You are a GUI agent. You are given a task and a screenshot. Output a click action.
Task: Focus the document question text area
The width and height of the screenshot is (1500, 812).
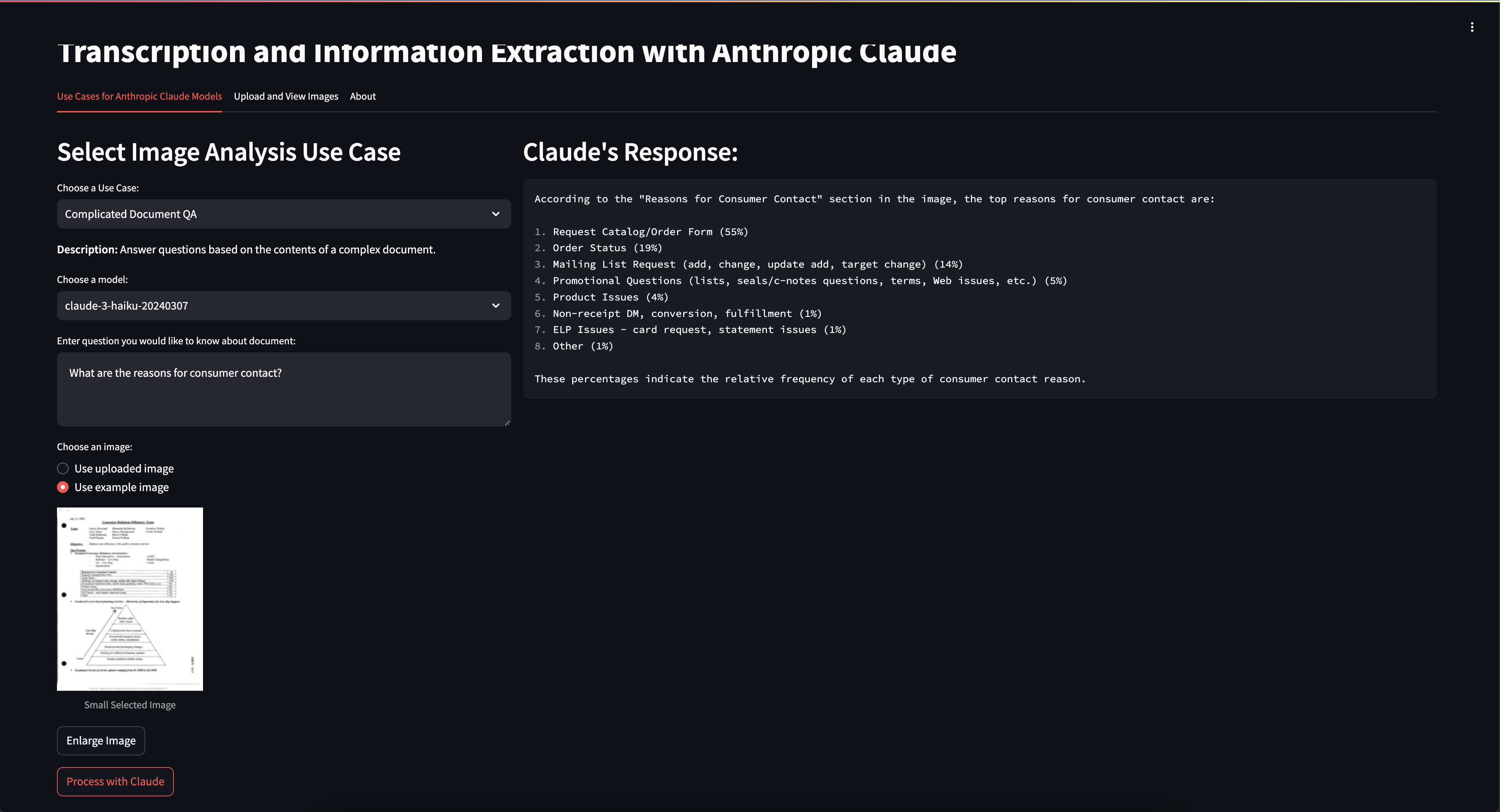284,390
